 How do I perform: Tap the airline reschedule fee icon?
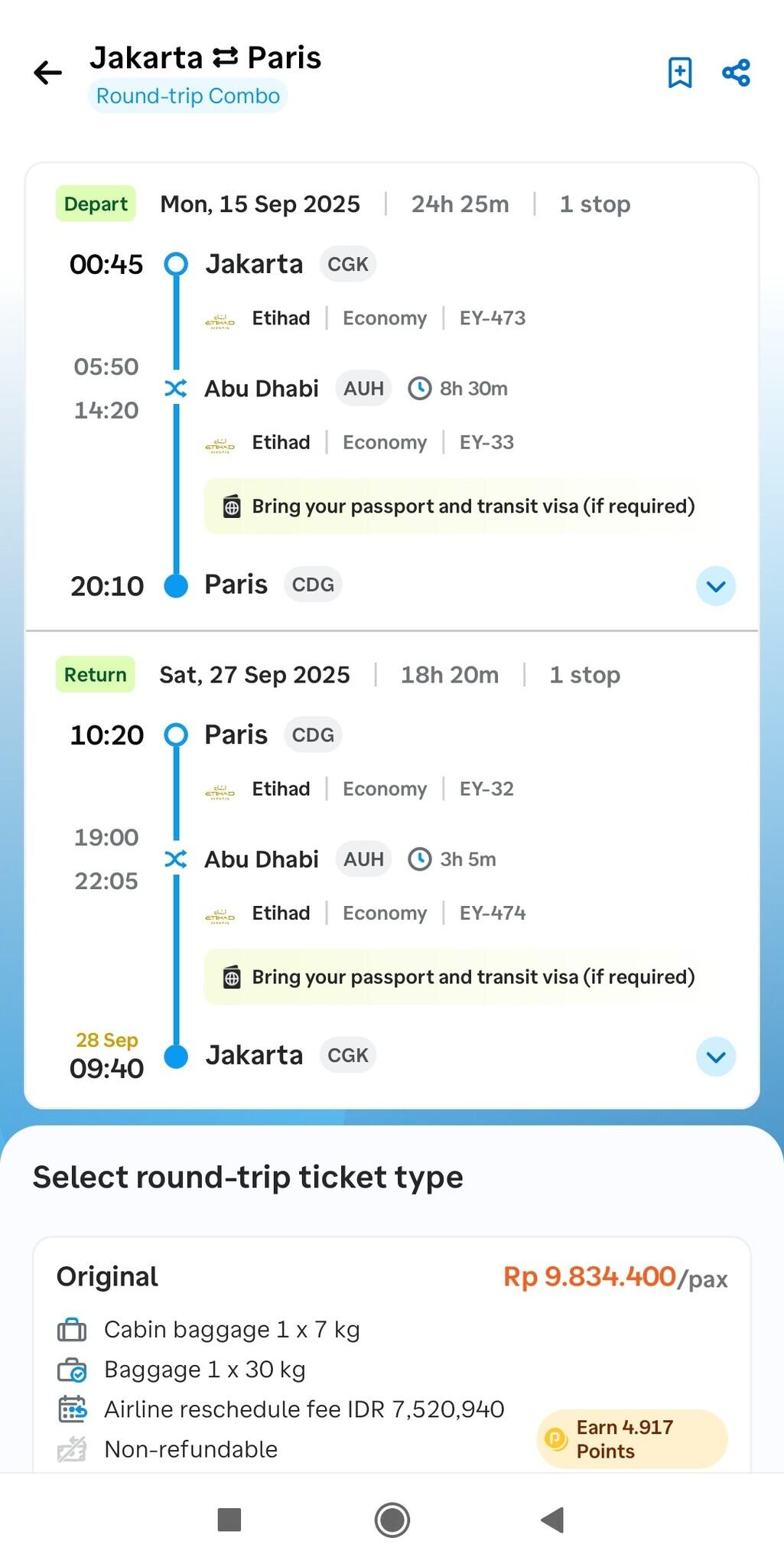click(x=73, y=1409)
